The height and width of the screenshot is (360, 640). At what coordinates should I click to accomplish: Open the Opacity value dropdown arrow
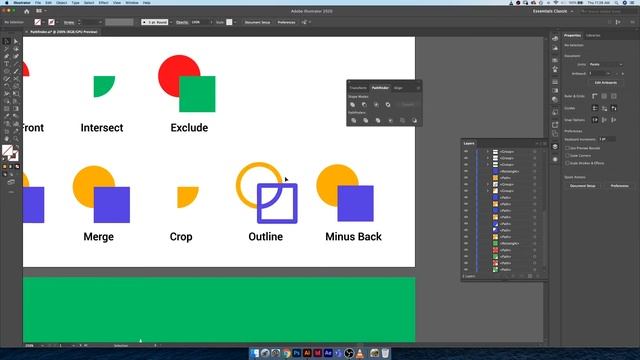[x=211, y=22]
